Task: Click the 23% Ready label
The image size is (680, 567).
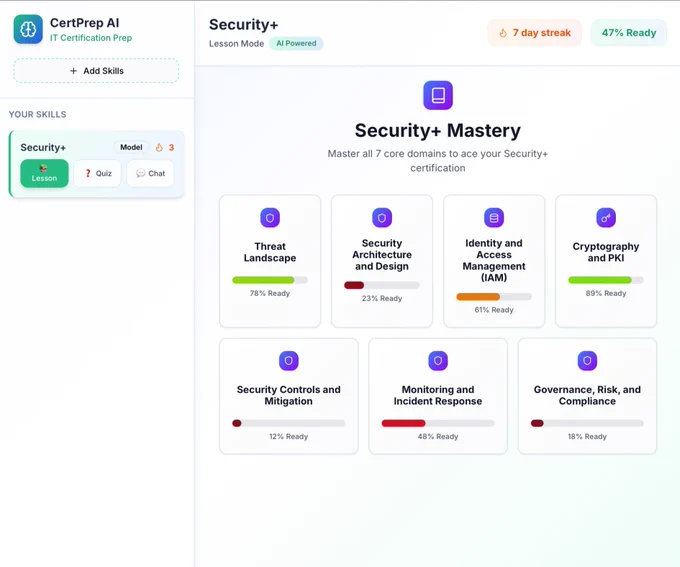Action: (x=382, y=298)
